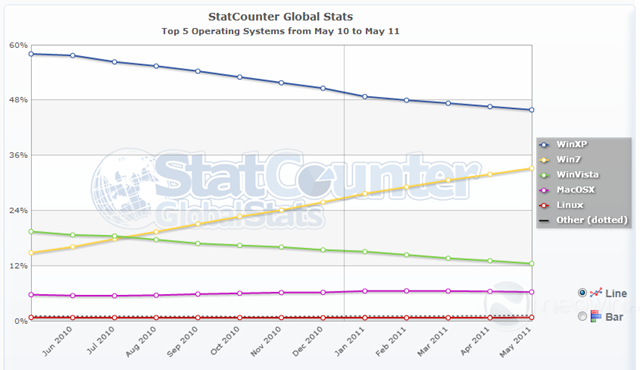Click the WinVista green legend marker

tap(544, 175)
